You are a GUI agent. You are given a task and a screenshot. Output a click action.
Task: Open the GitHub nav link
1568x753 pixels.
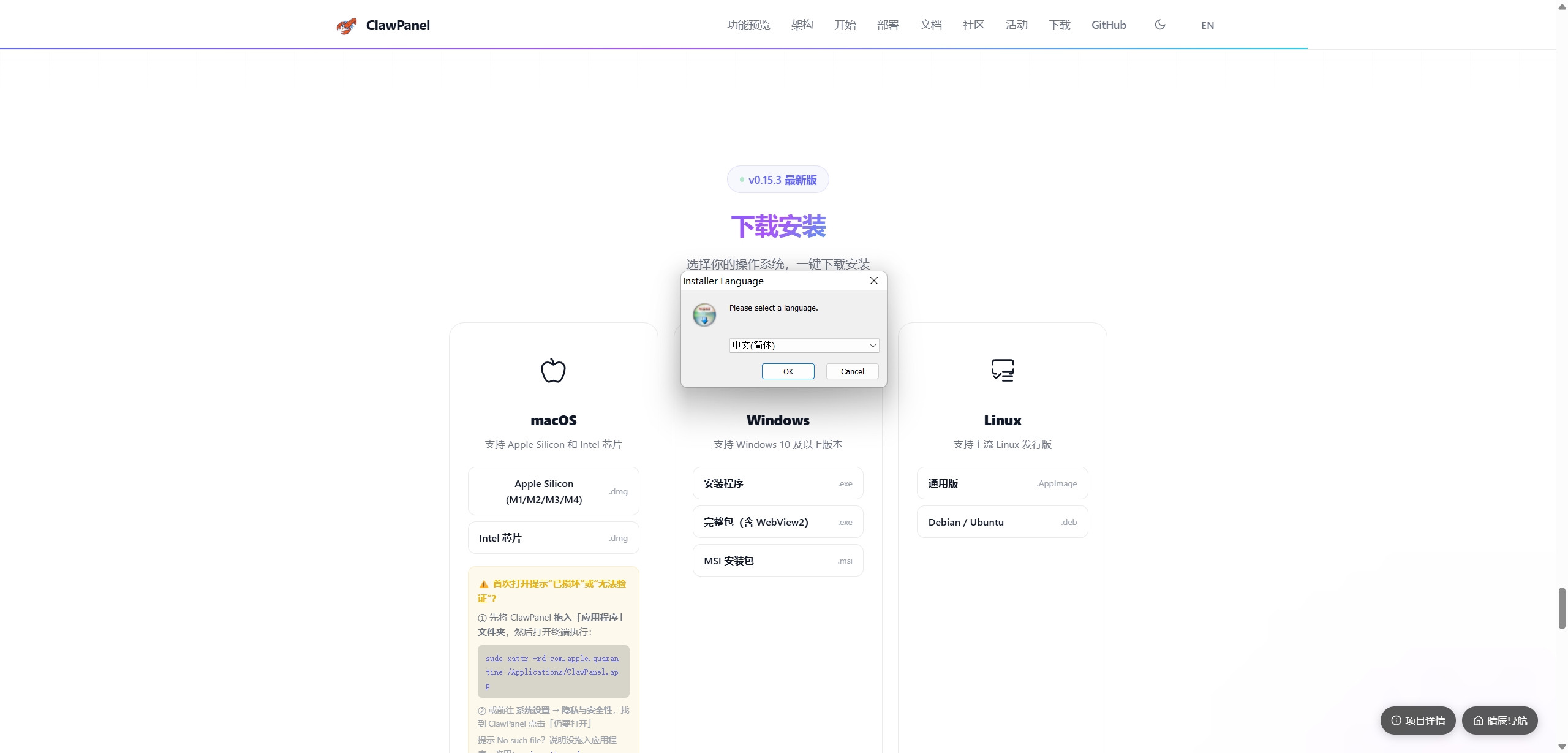click(1109, 25)
